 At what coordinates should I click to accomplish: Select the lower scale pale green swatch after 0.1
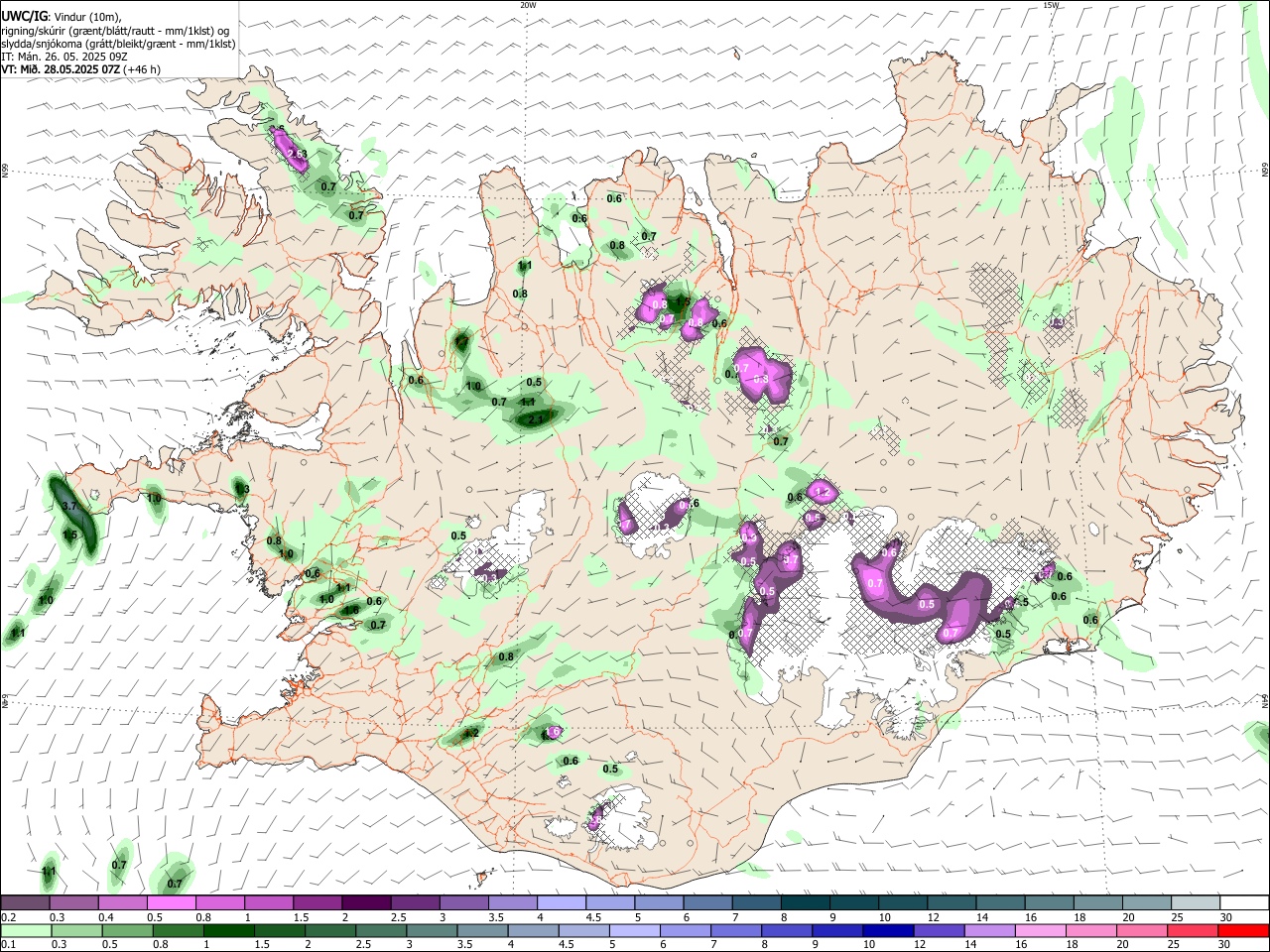pyautogui.click(x=25, y=930)
